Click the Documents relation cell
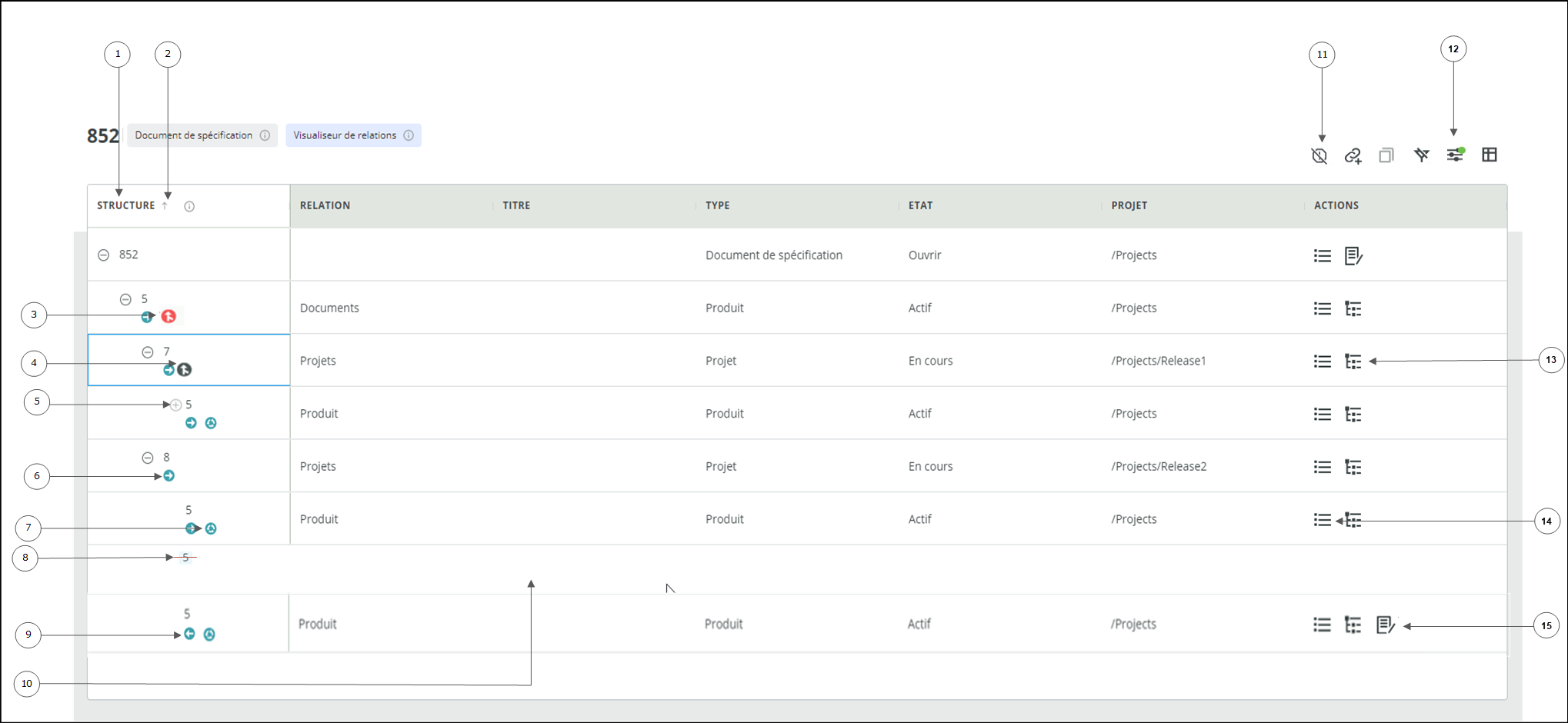The height and width of the screenshot is (723, 1568). [x=329, y=308]
